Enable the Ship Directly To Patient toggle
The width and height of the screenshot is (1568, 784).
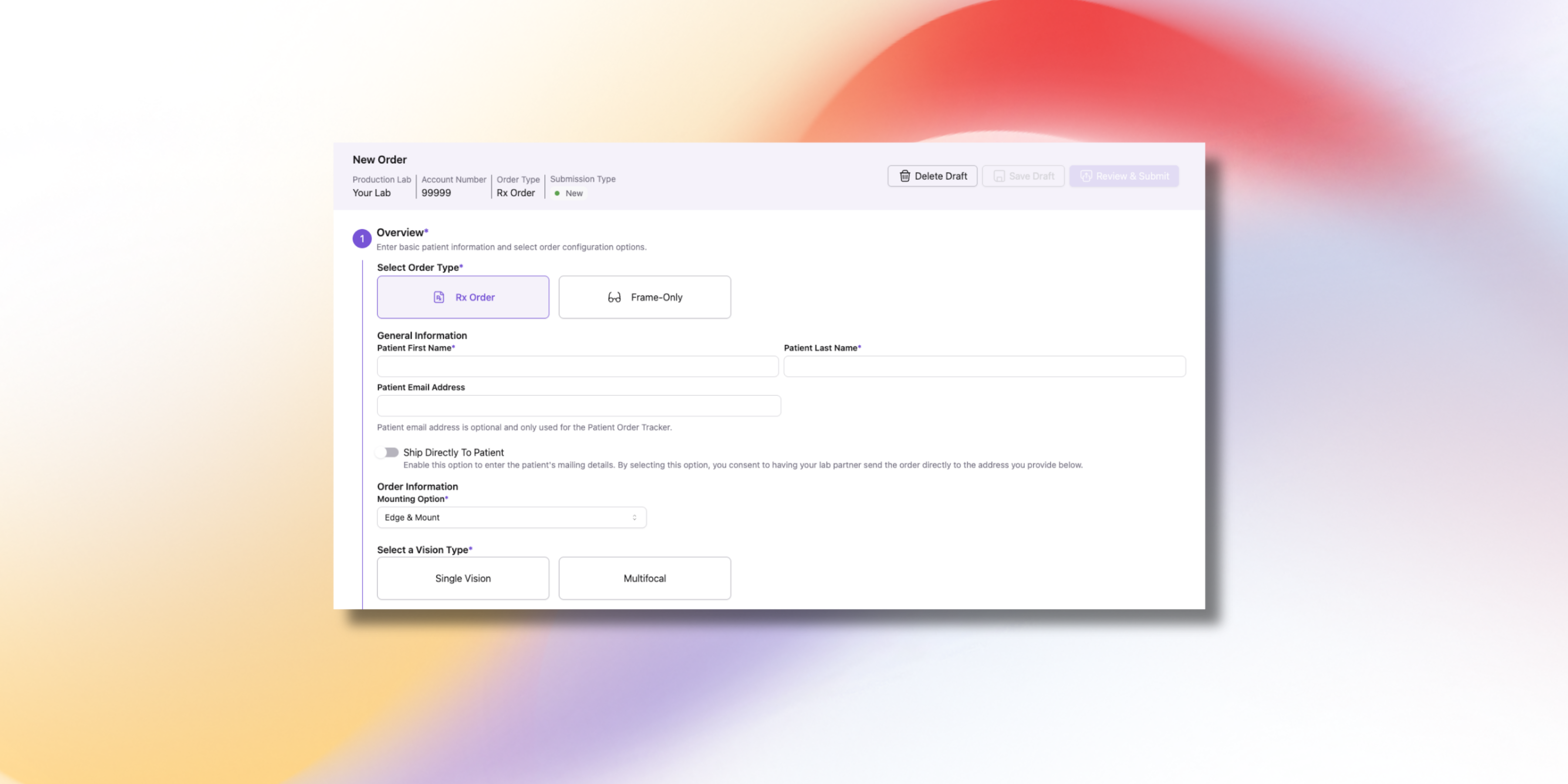(386, 452)
